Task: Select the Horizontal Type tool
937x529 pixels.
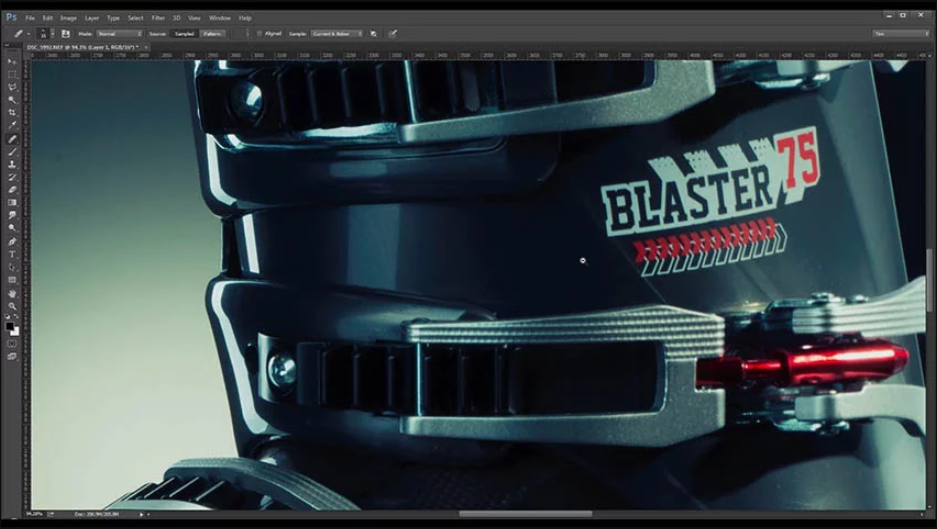Action: (x=12, y=255)
